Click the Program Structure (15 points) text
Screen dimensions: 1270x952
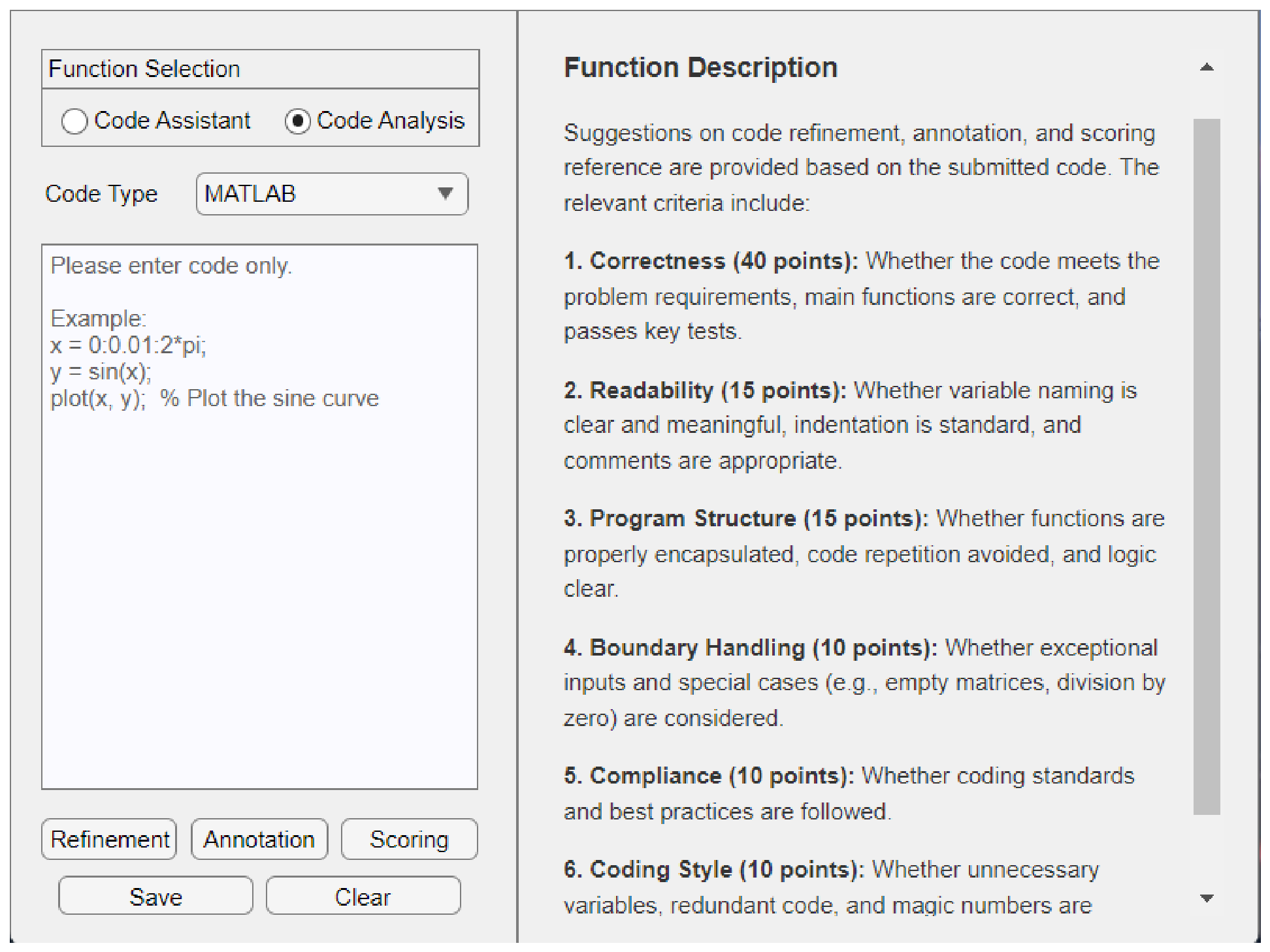pos(746,518)
